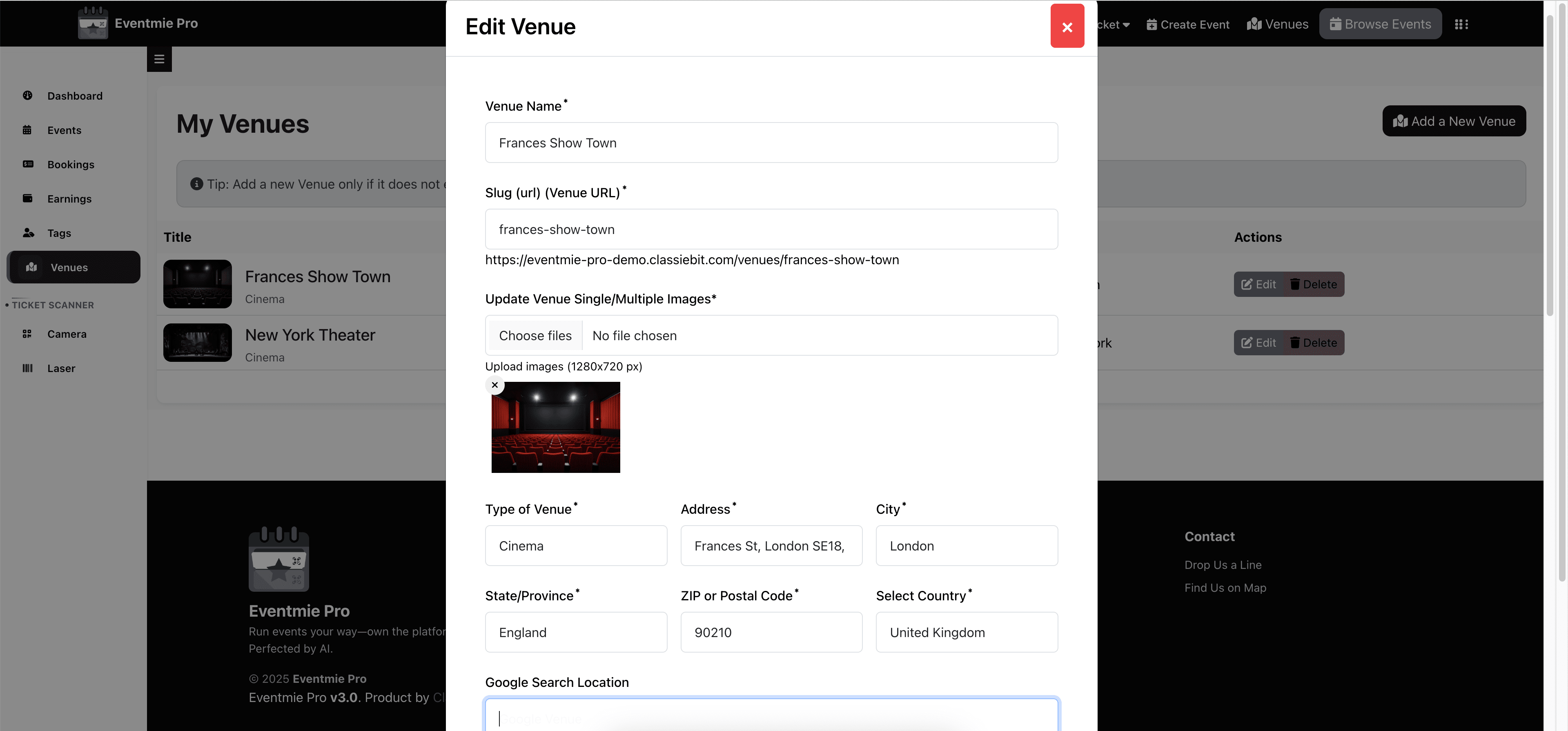Screen dimensions: 1568x731
Task: Click the Earnings wallet sidebar icon
Action: (x=27, y=198)
